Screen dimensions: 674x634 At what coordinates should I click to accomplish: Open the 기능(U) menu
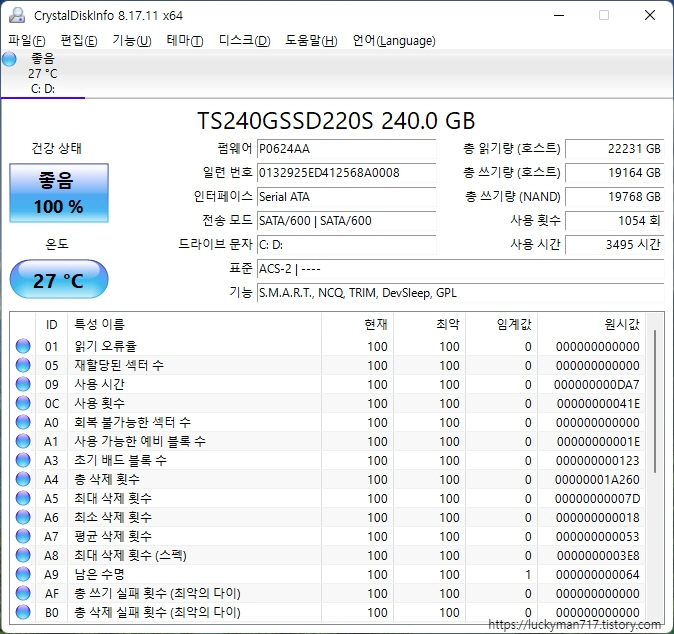click(x=132, y=40)
